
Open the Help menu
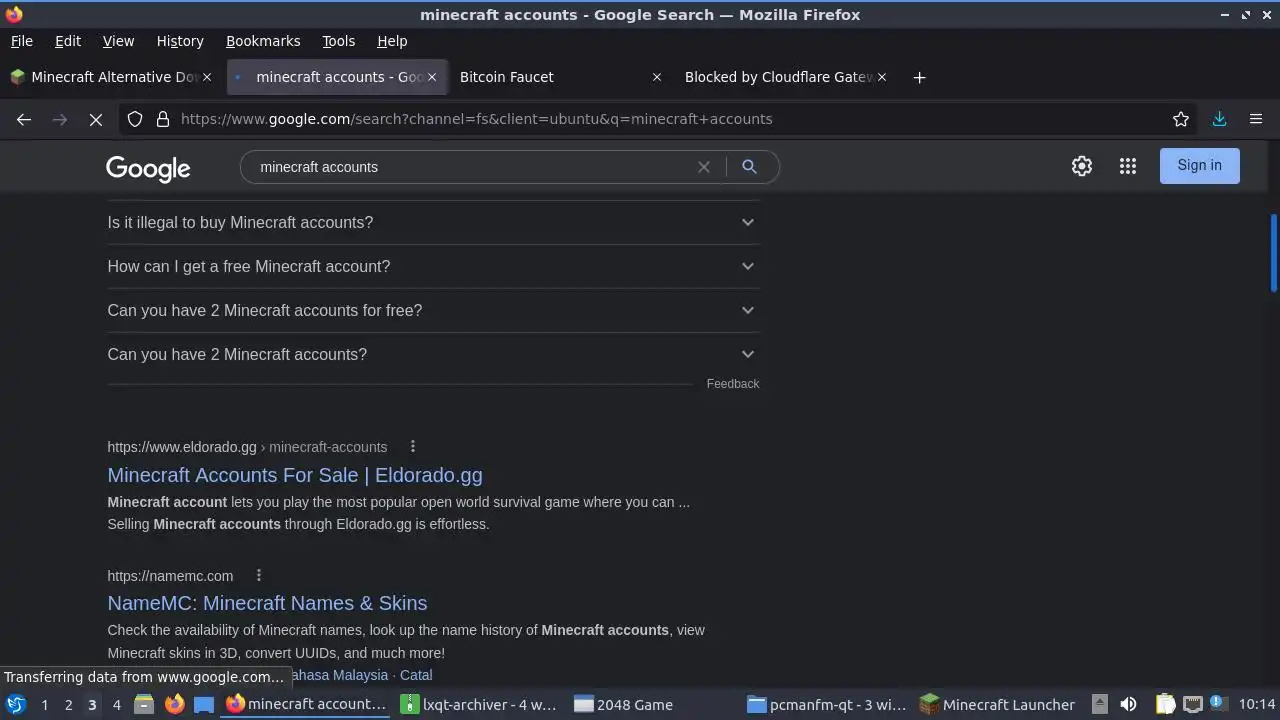point(392,41)
